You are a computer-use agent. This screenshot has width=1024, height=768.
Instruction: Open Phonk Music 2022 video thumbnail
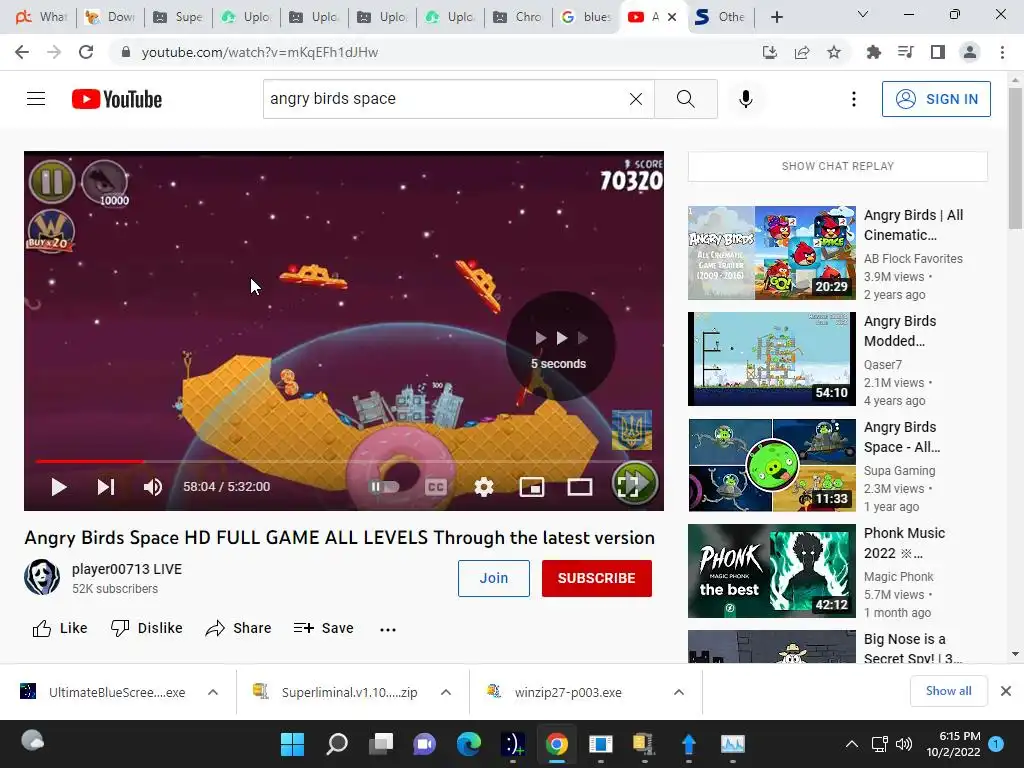tap(772, 571)
